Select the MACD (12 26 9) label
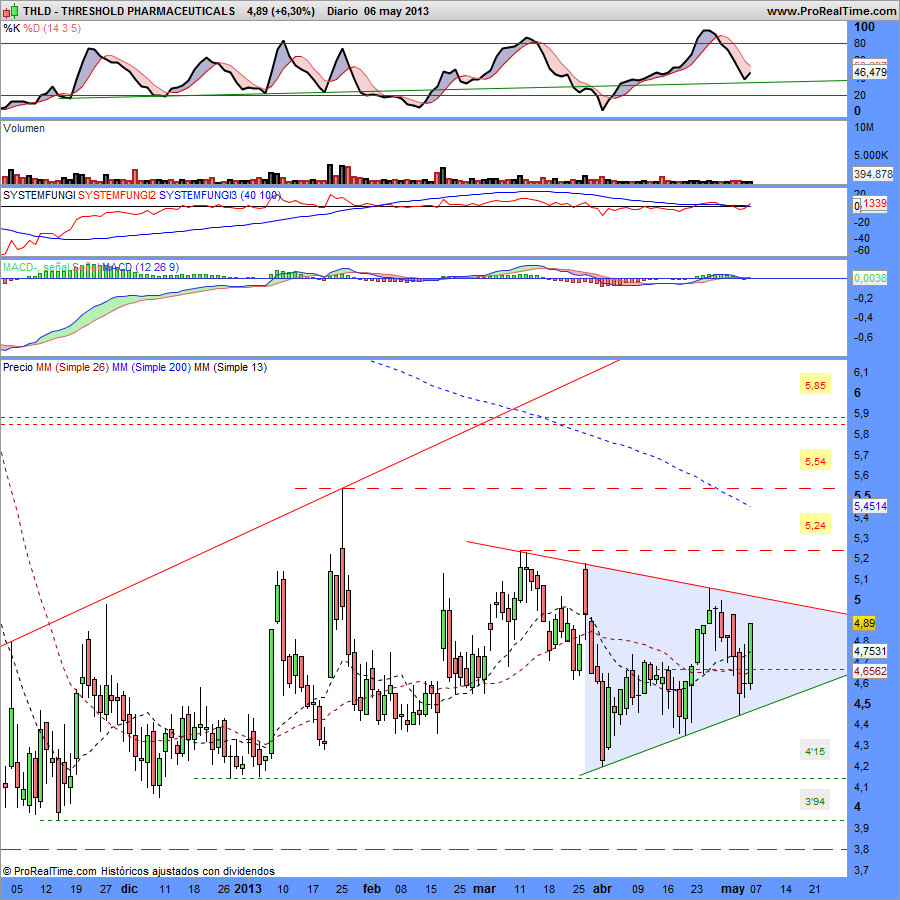The height and width of the screenshot is (900, 900). click(141, 267)
